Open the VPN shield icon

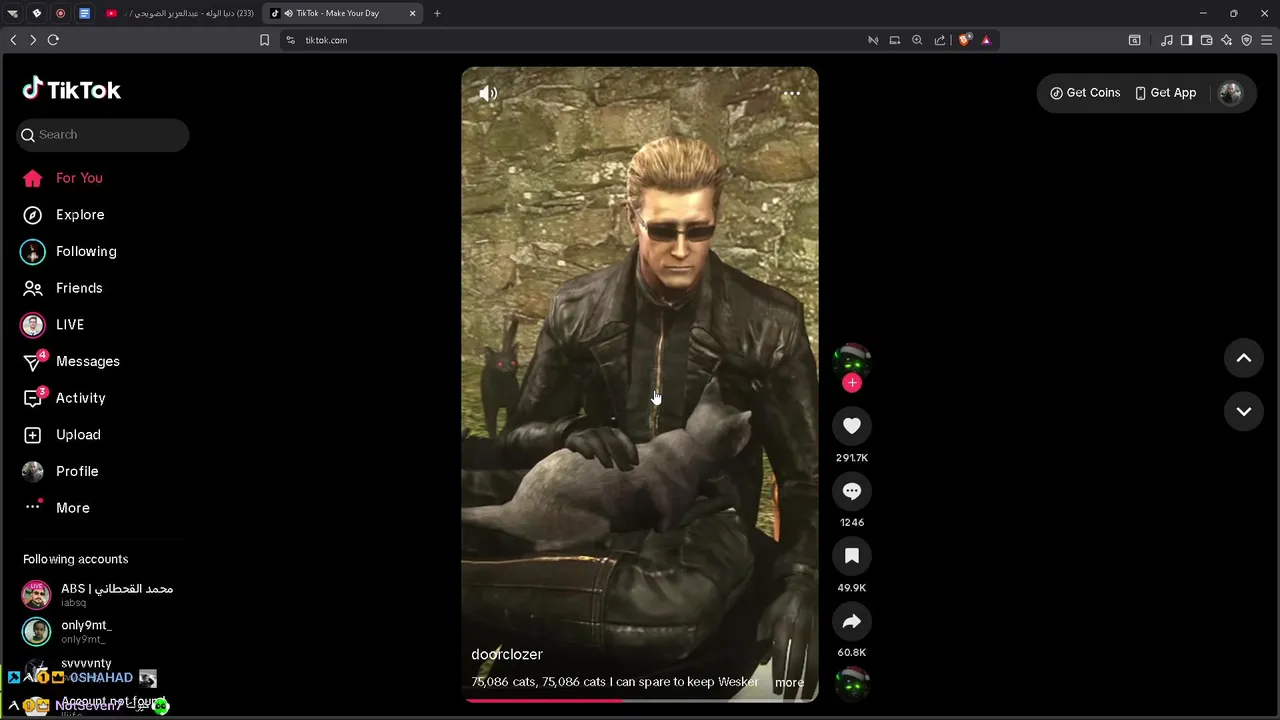1246,40
